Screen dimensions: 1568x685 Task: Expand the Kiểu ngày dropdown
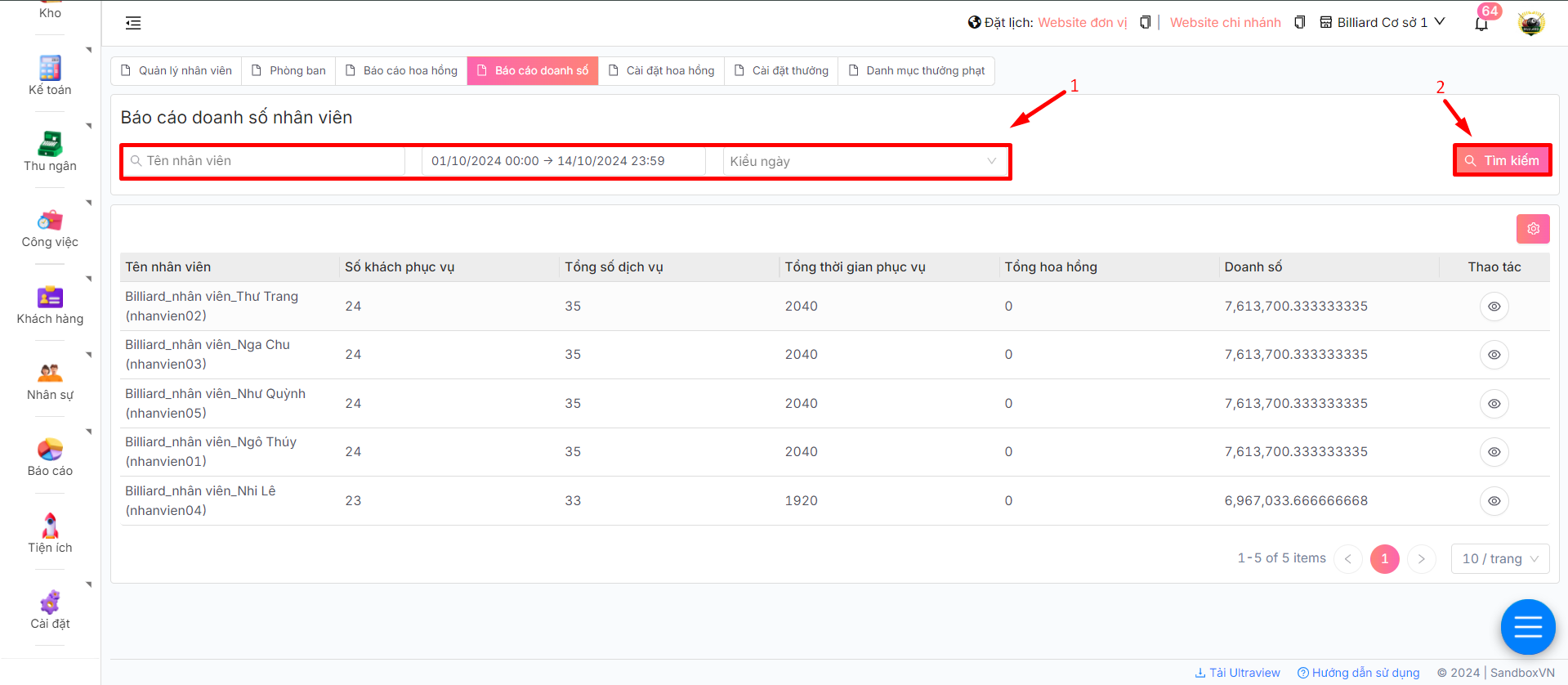(863, 161)
